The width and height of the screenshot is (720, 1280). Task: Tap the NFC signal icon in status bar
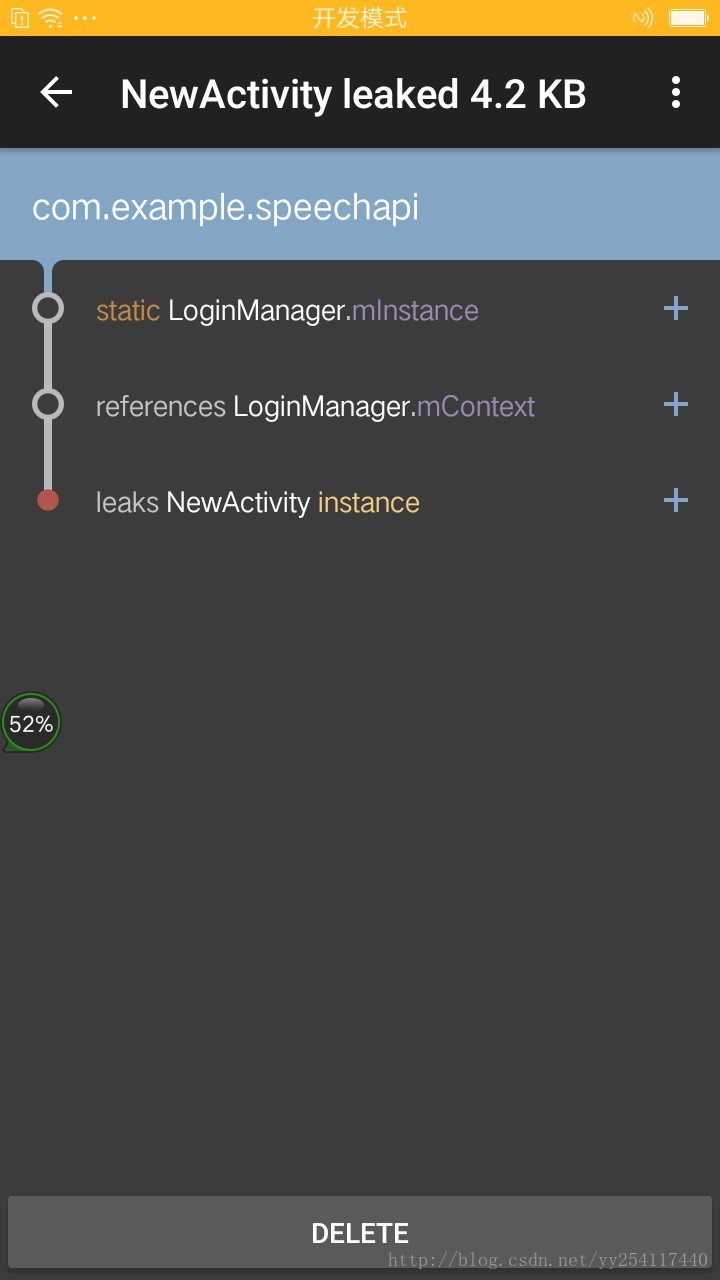click(x=643, y=18)
